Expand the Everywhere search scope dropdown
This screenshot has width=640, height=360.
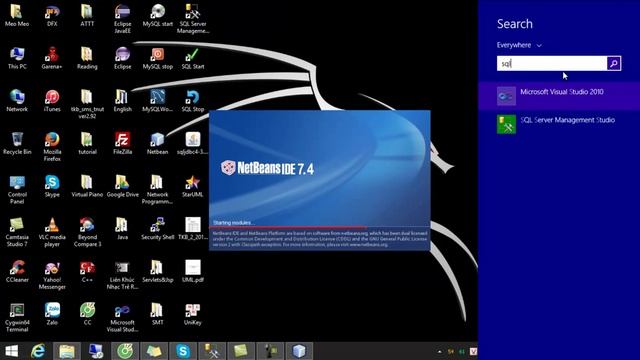(x=519, y=45)
